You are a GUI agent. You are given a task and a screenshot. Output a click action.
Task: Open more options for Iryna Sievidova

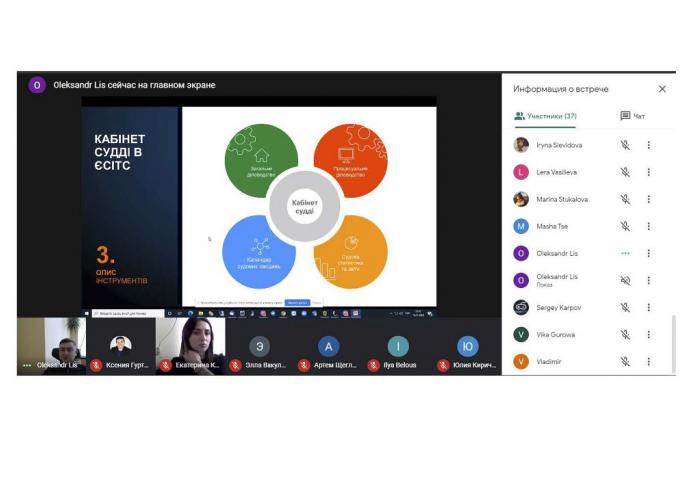[x=648, y=145]
